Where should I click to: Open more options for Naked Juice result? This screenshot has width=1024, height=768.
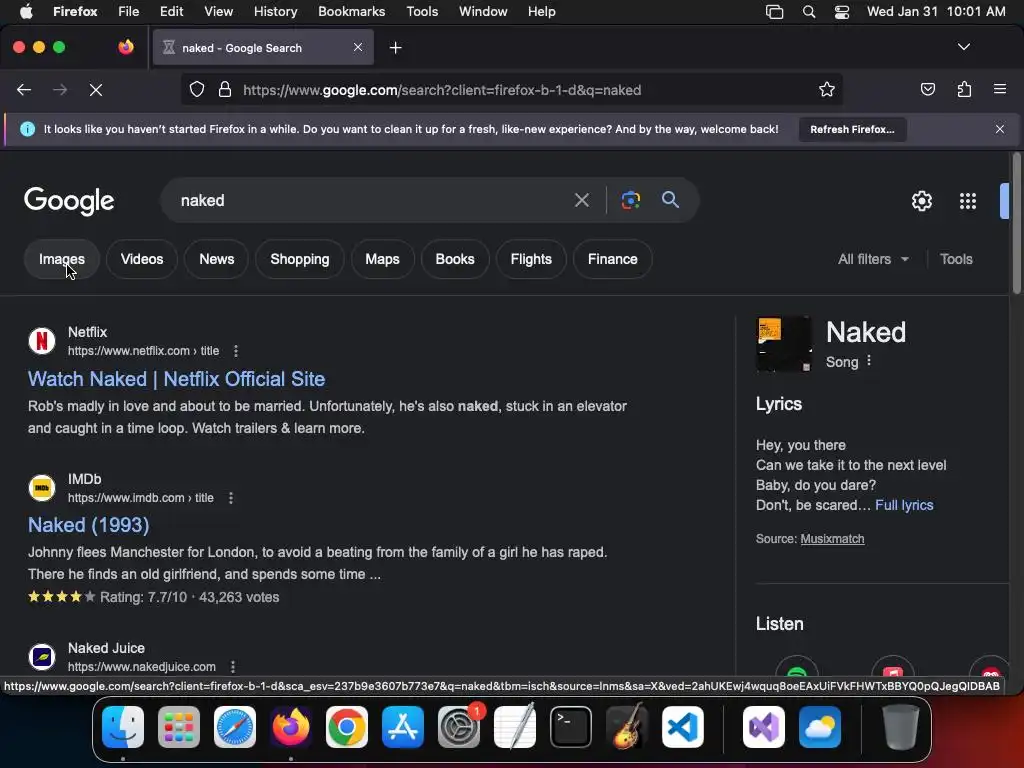point(232,667)
